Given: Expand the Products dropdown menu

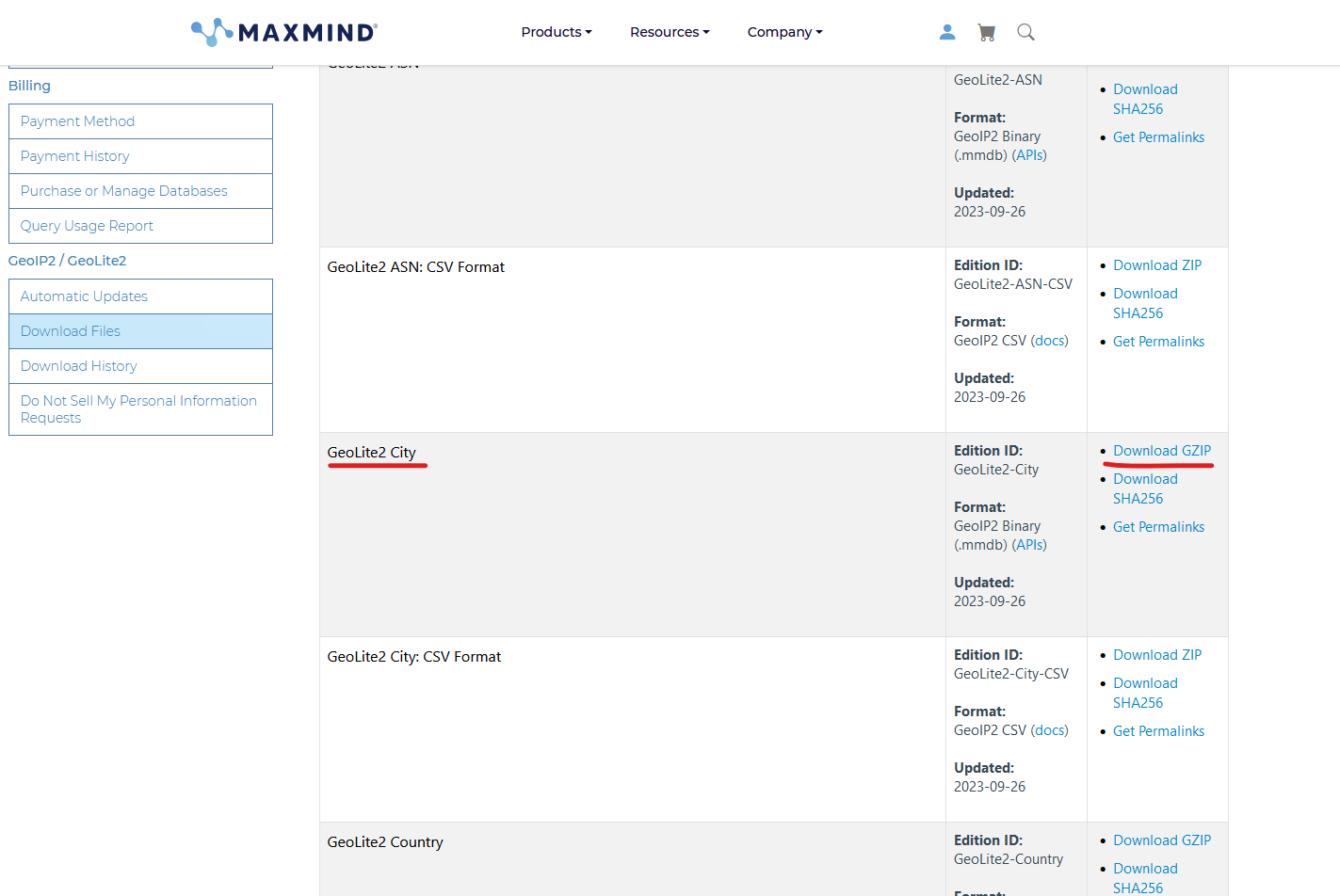Looking at the screenshot, I should (556, 32).
